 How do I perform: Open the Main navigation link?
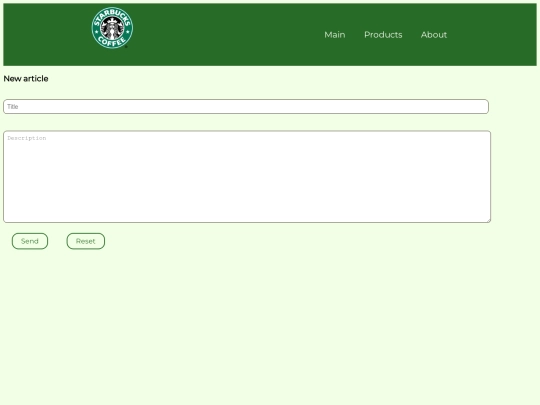(335, 35)
